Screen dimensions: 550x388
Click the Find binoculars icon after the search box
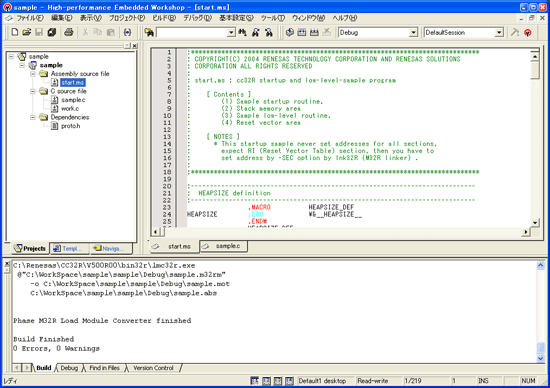(x=243, y=33)
